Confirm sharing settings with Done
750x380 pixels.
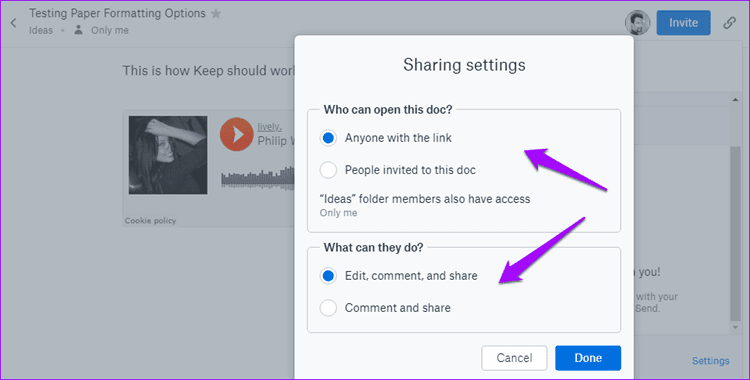(x=588, y=358)
